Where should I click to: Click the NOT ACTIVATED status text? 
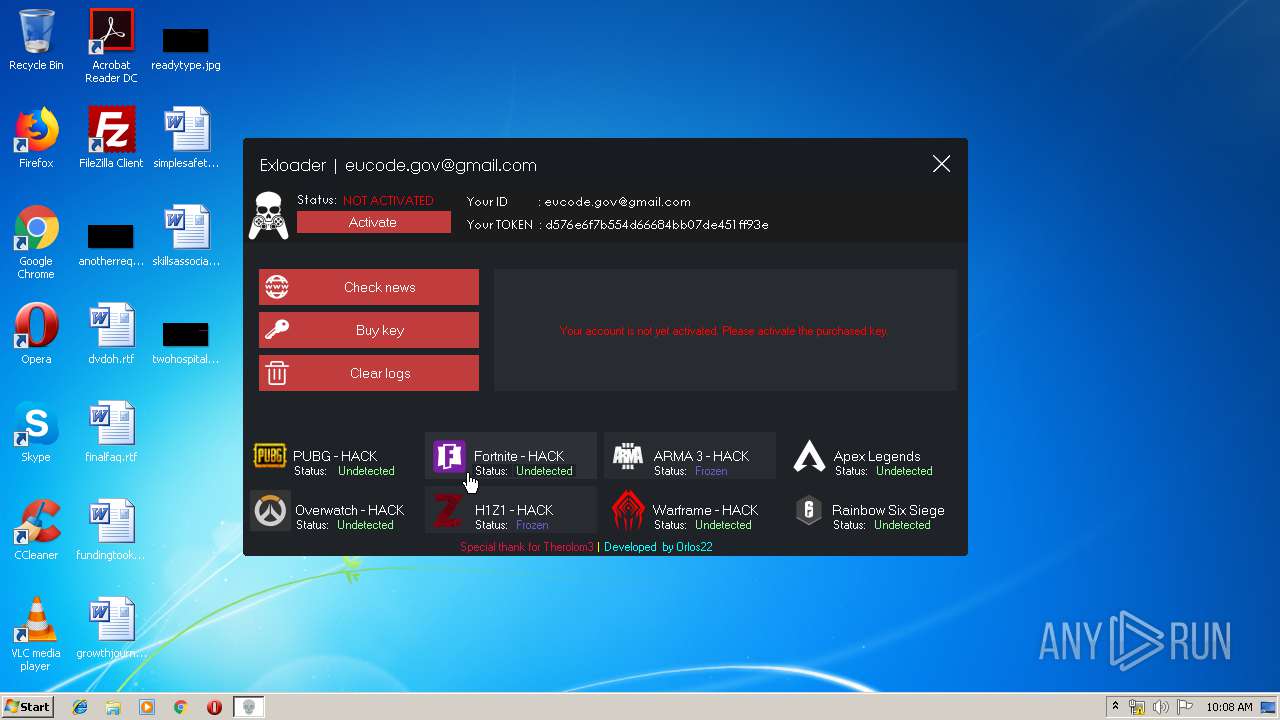coord(388,200)
